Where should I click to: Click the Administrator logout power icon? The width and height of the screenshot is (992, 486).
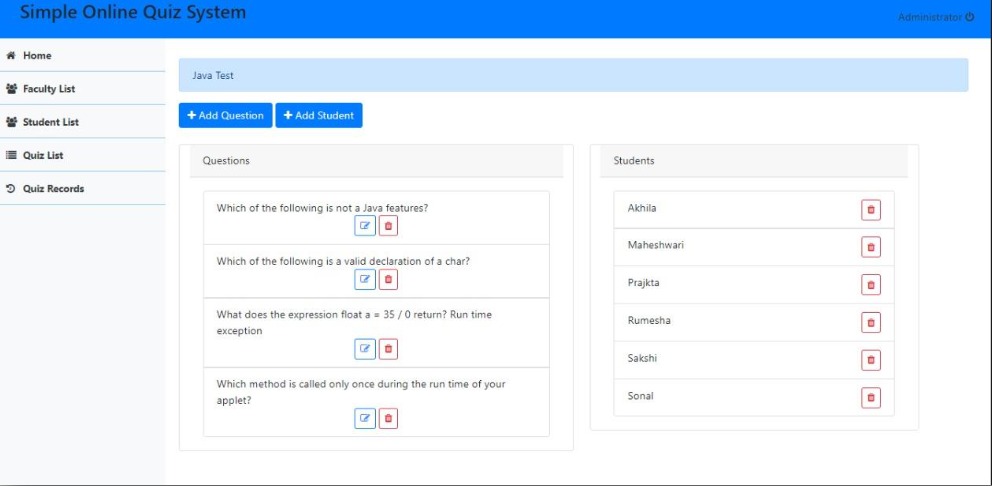click(x=970, y=18)
